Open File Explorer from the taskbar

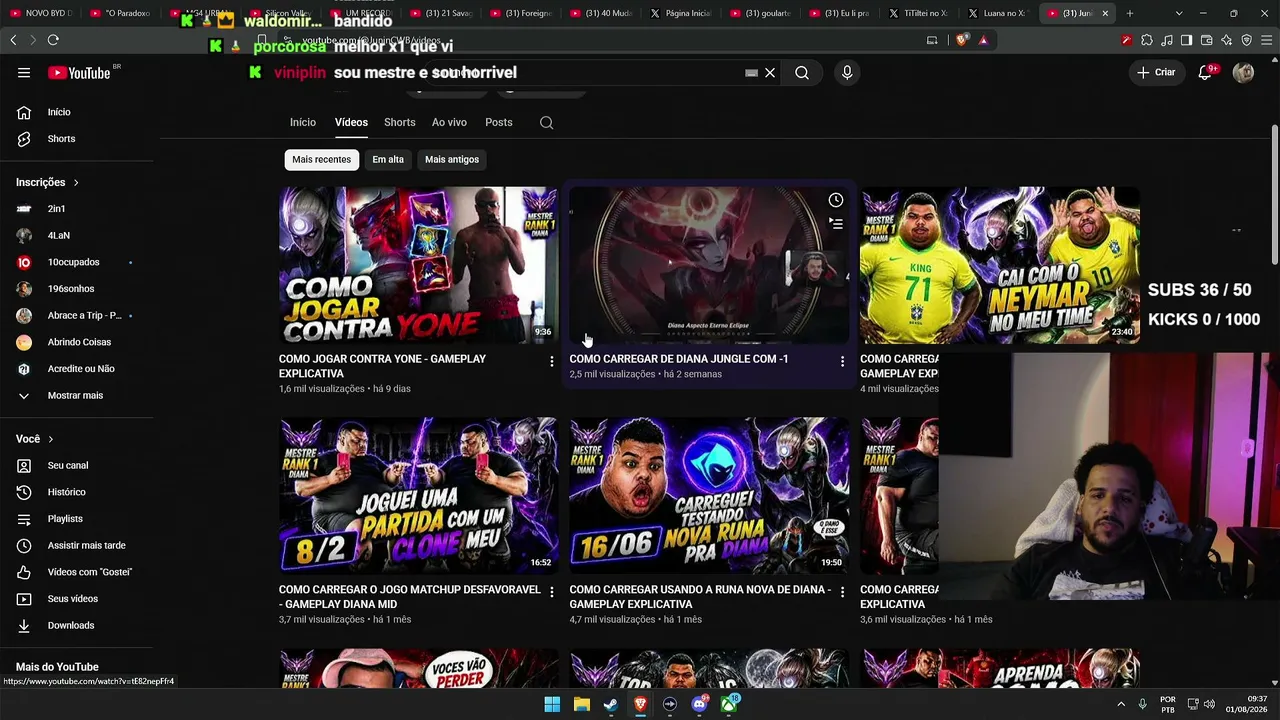click(581, 705)
